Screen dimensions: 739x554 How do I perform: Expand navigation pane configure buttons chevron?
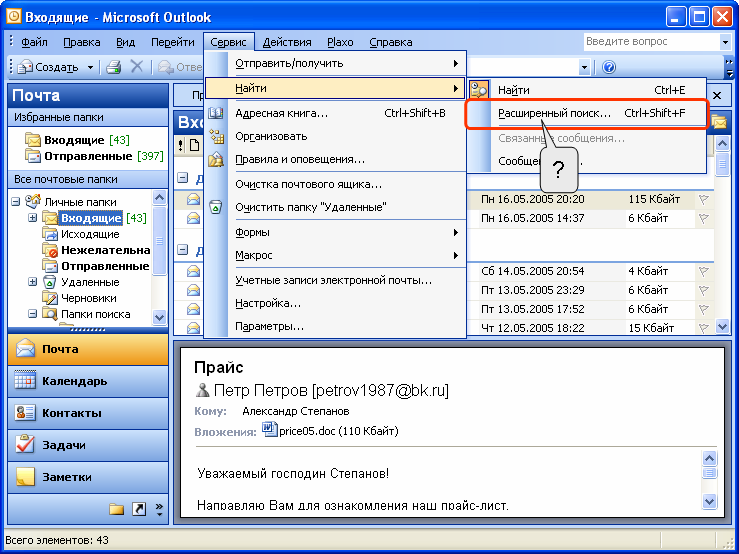[159, 509]
